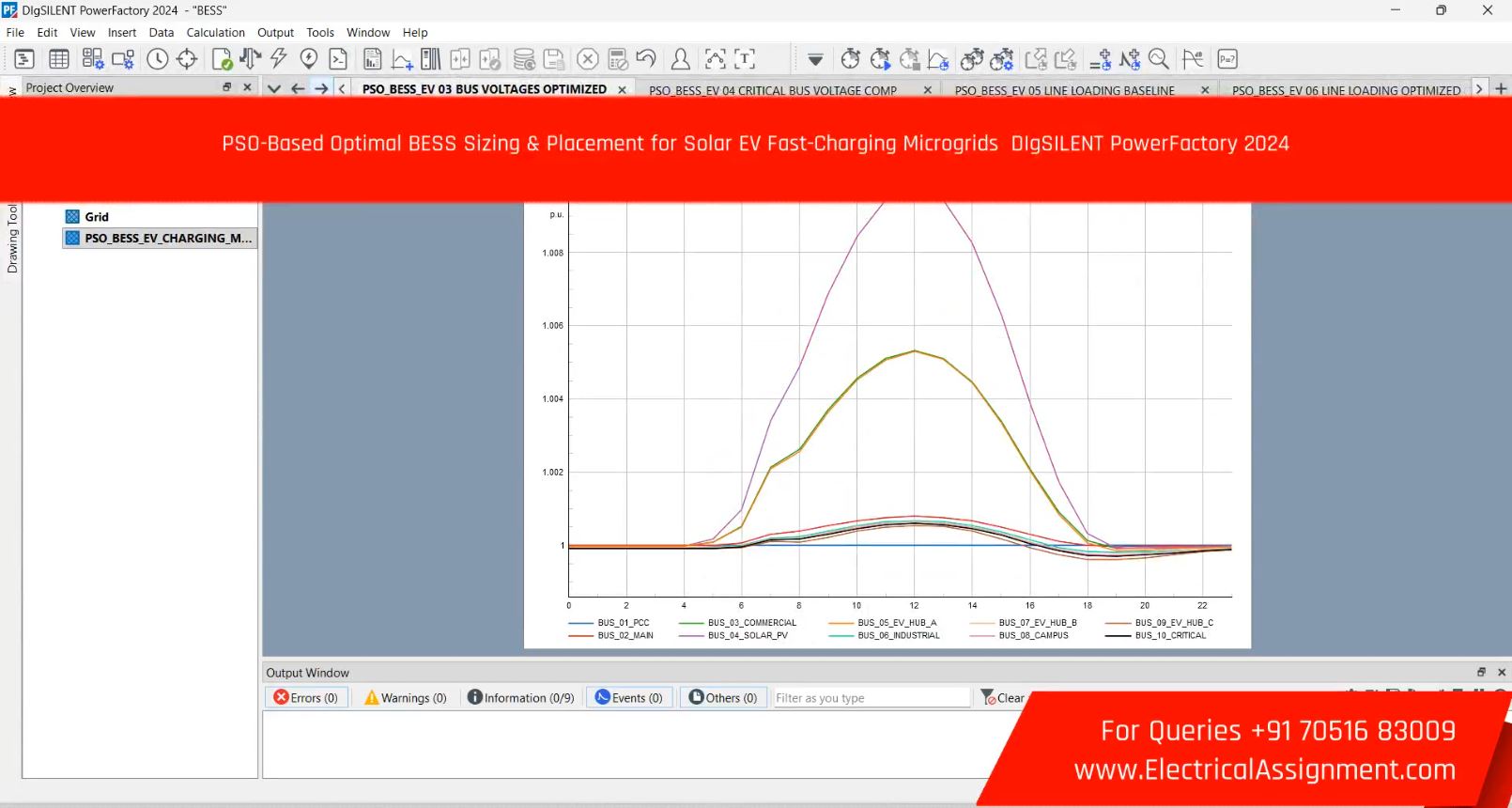Toggle the Events (0) output filter

pyautogui.click(x=629, y=697)
